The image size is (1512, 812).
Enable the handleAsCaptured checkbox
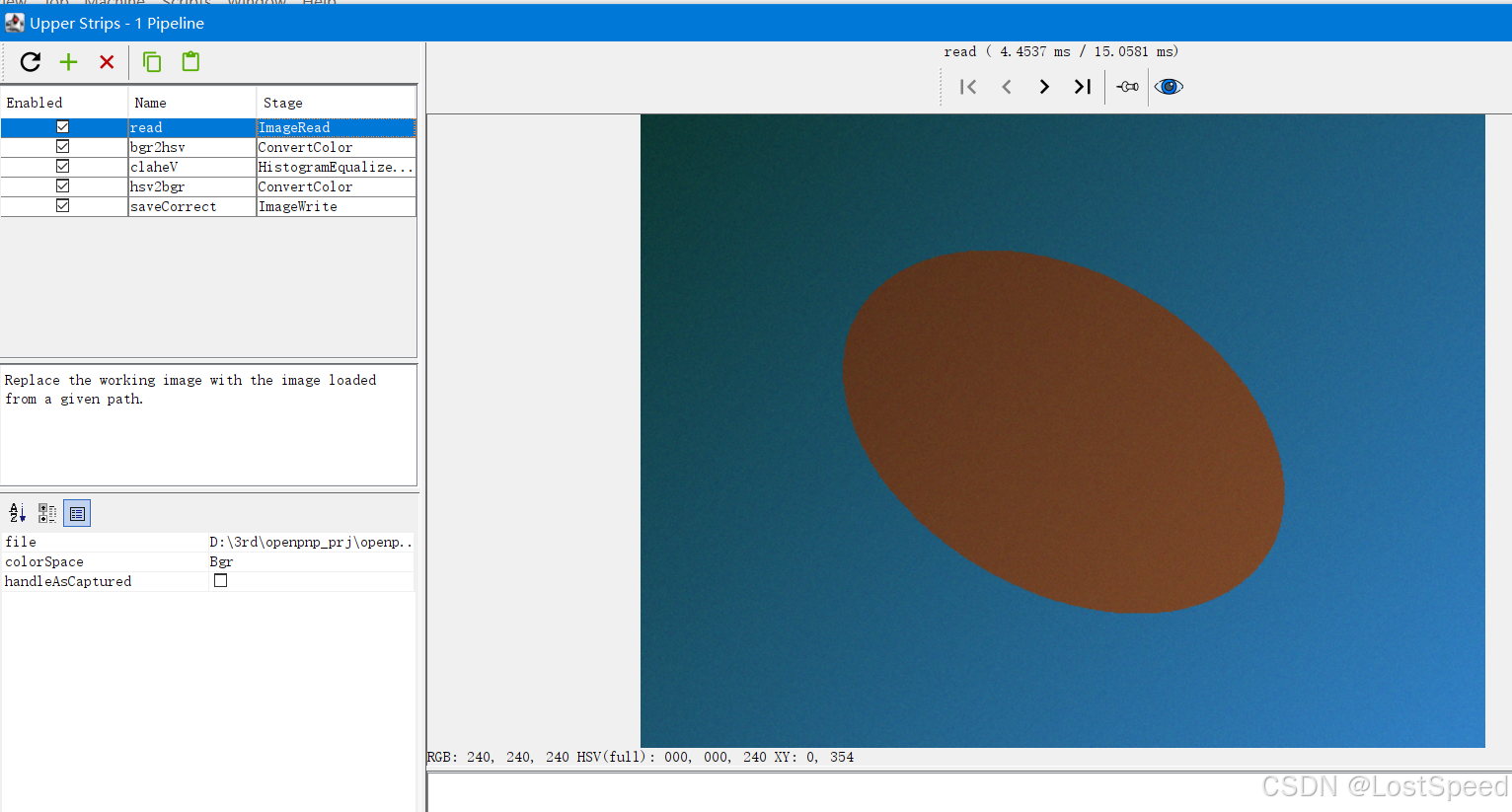(221, 581)
